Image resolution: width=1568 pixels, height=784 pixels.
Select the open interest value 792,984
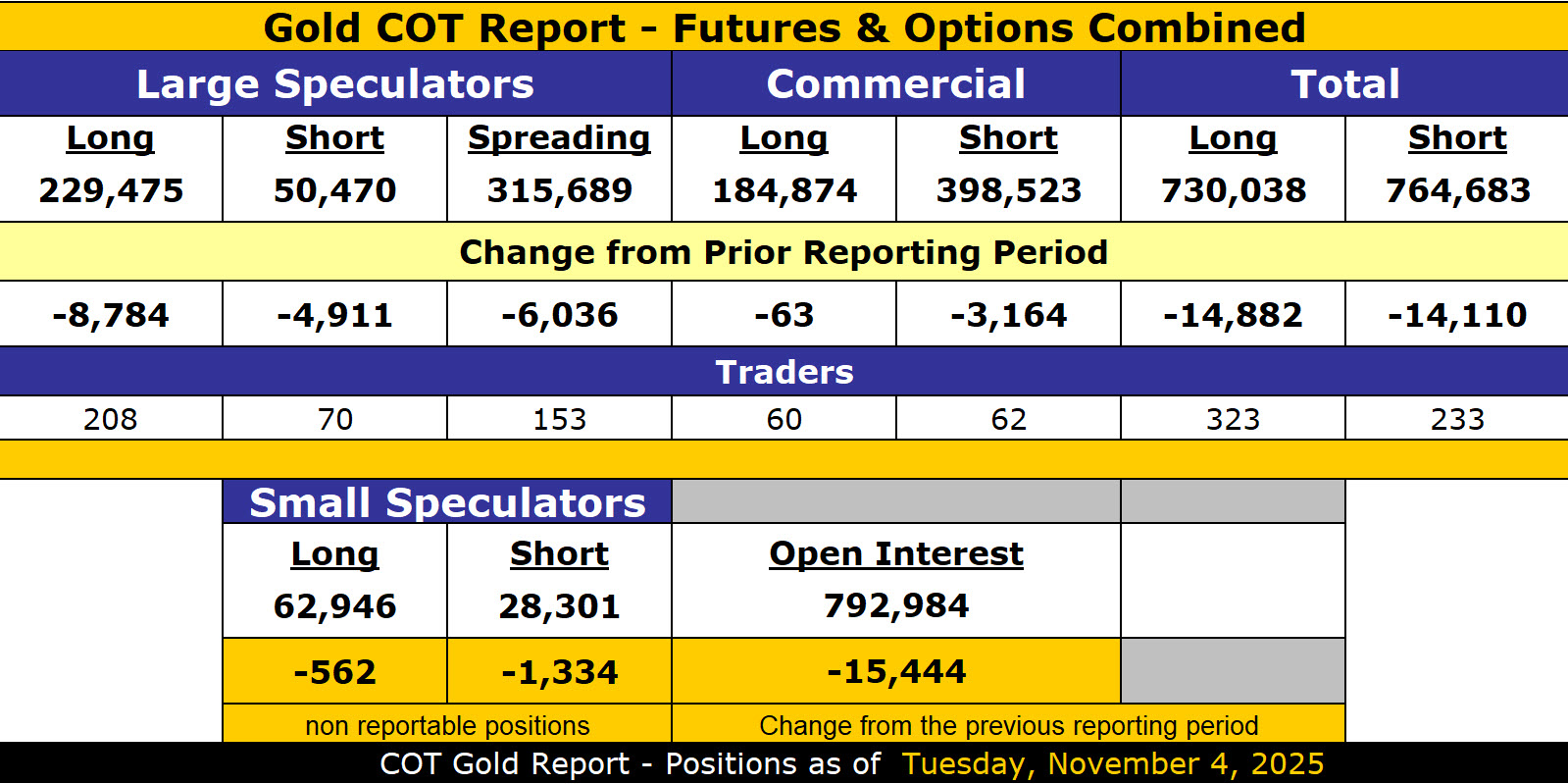click(895, 606)
